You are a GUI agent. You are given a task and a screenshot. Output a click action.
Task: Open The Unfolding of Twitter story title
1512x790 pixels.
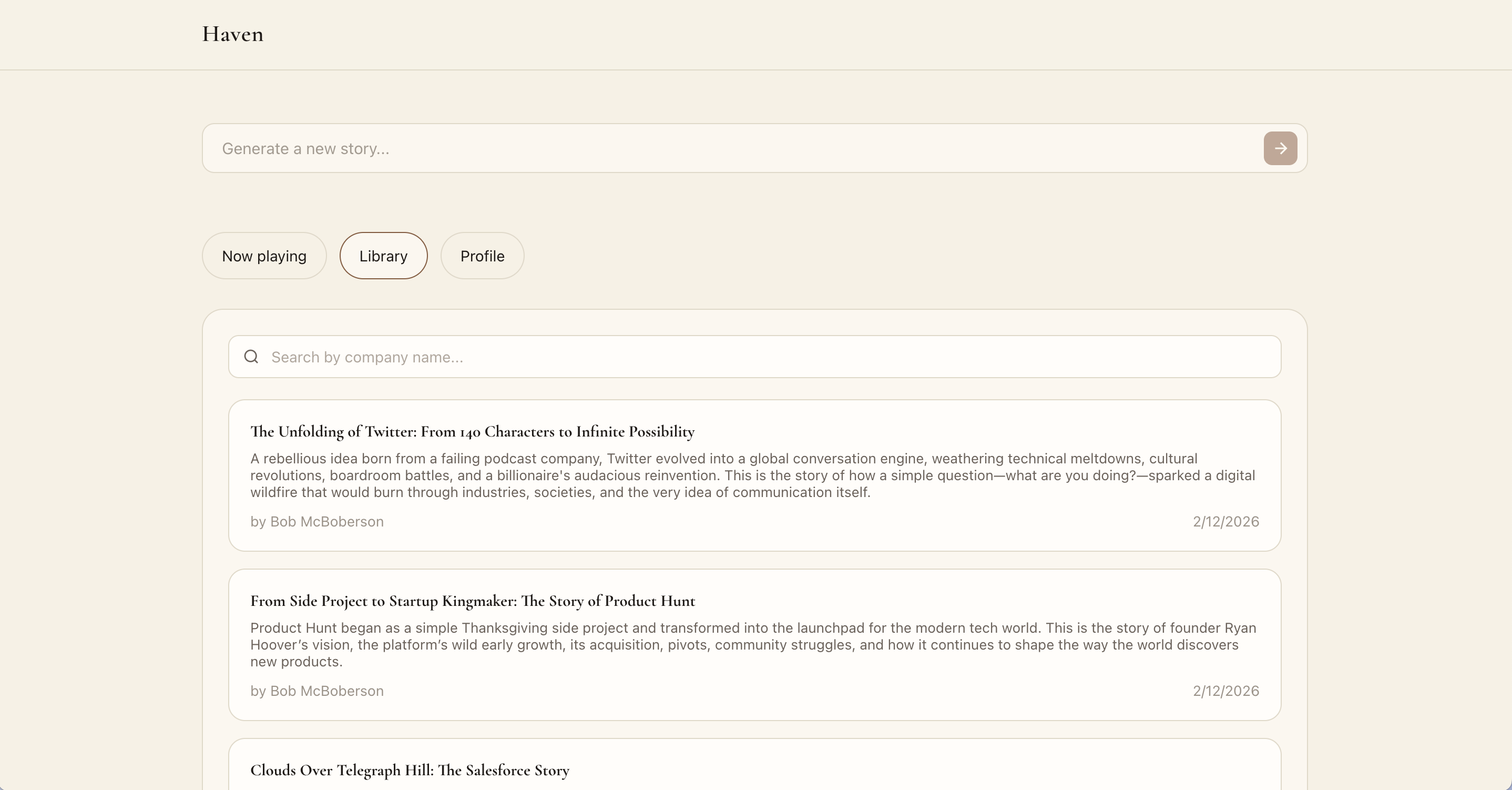click(x=472, y=432)
